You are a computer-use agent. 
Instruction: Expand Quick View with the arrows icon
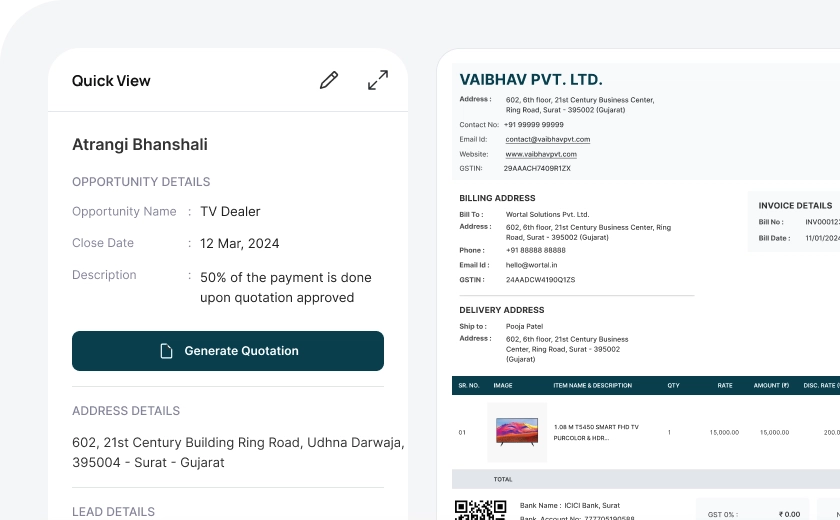click(378, 81)
